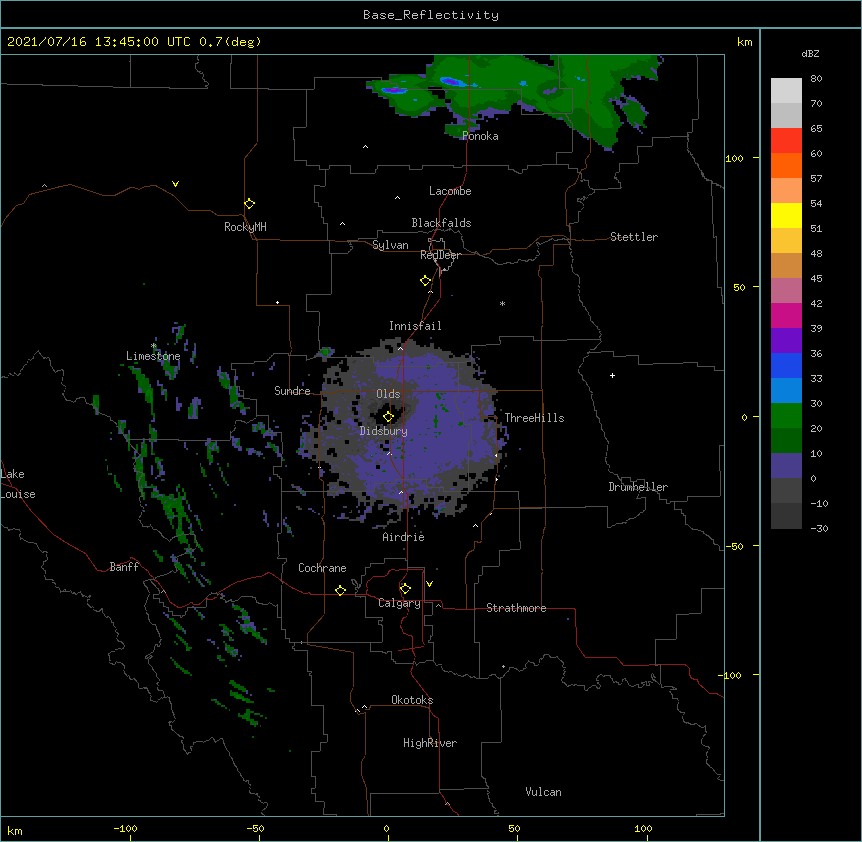Click the yellow station marker near RockyMH
Viewport: 862px width, 842px height.
250,204
